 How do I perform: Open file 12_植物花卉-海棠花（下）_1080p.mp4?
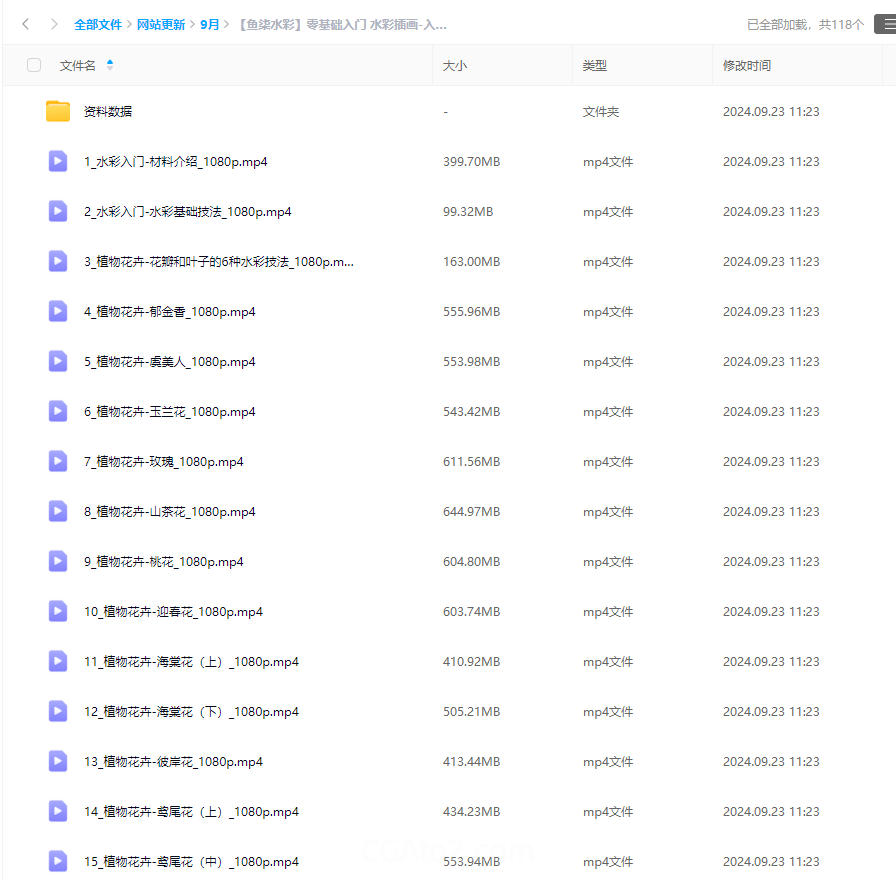point(191,711)
